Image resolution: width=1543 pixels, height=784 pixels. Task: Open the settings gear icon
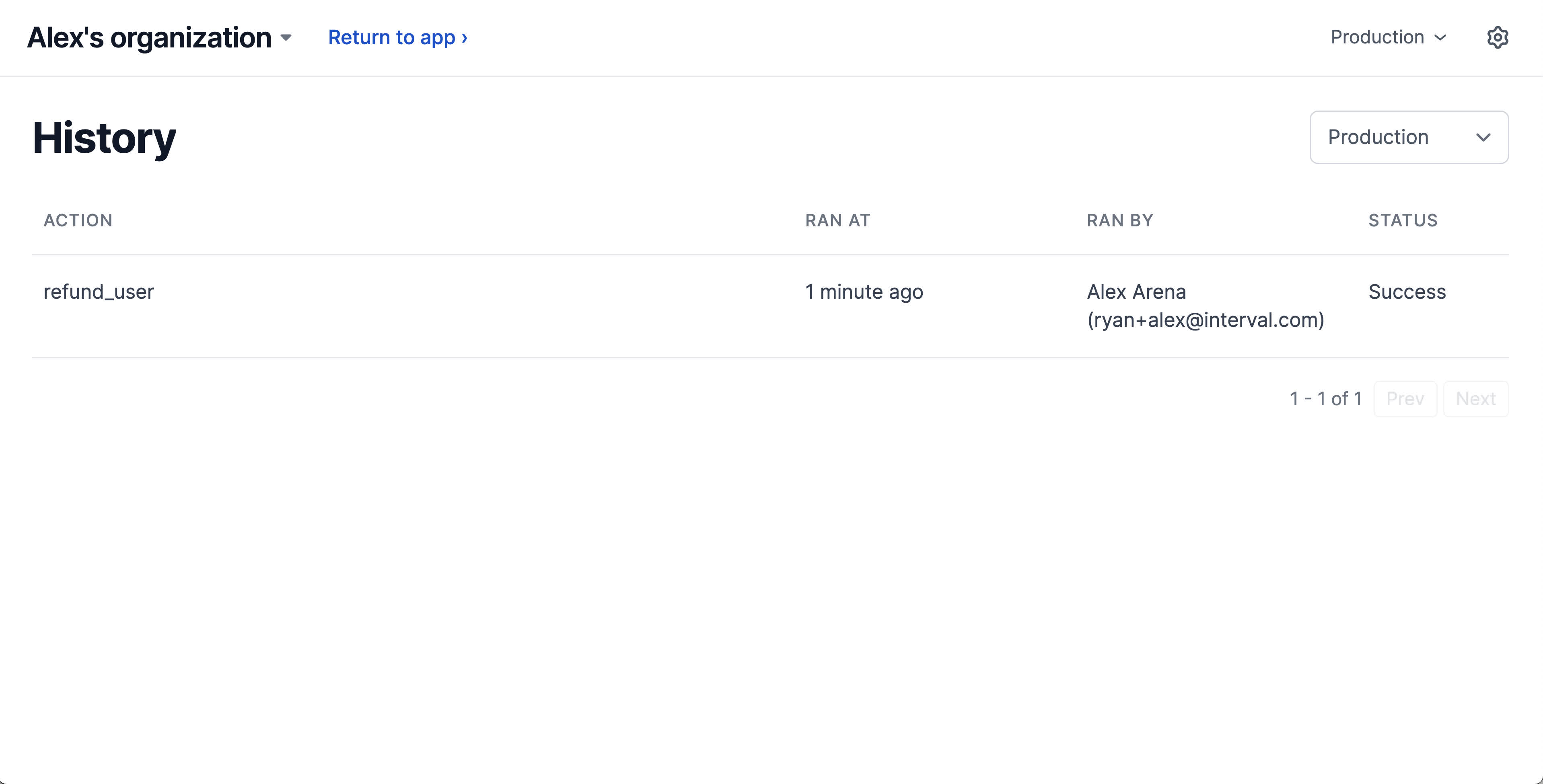[1497, 37]
